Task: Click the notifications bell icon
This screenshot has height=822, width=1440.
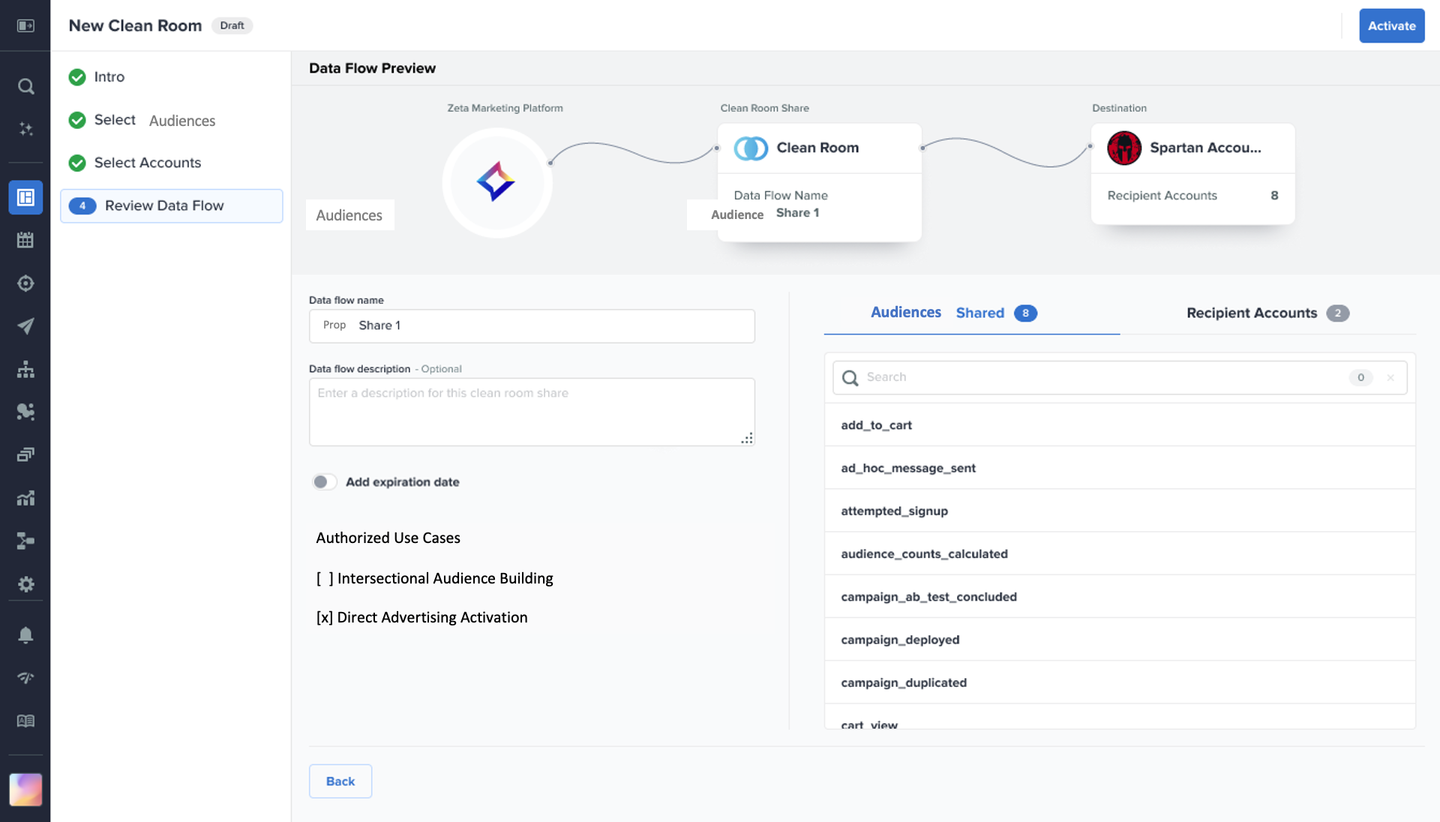Action: (26, 635)
